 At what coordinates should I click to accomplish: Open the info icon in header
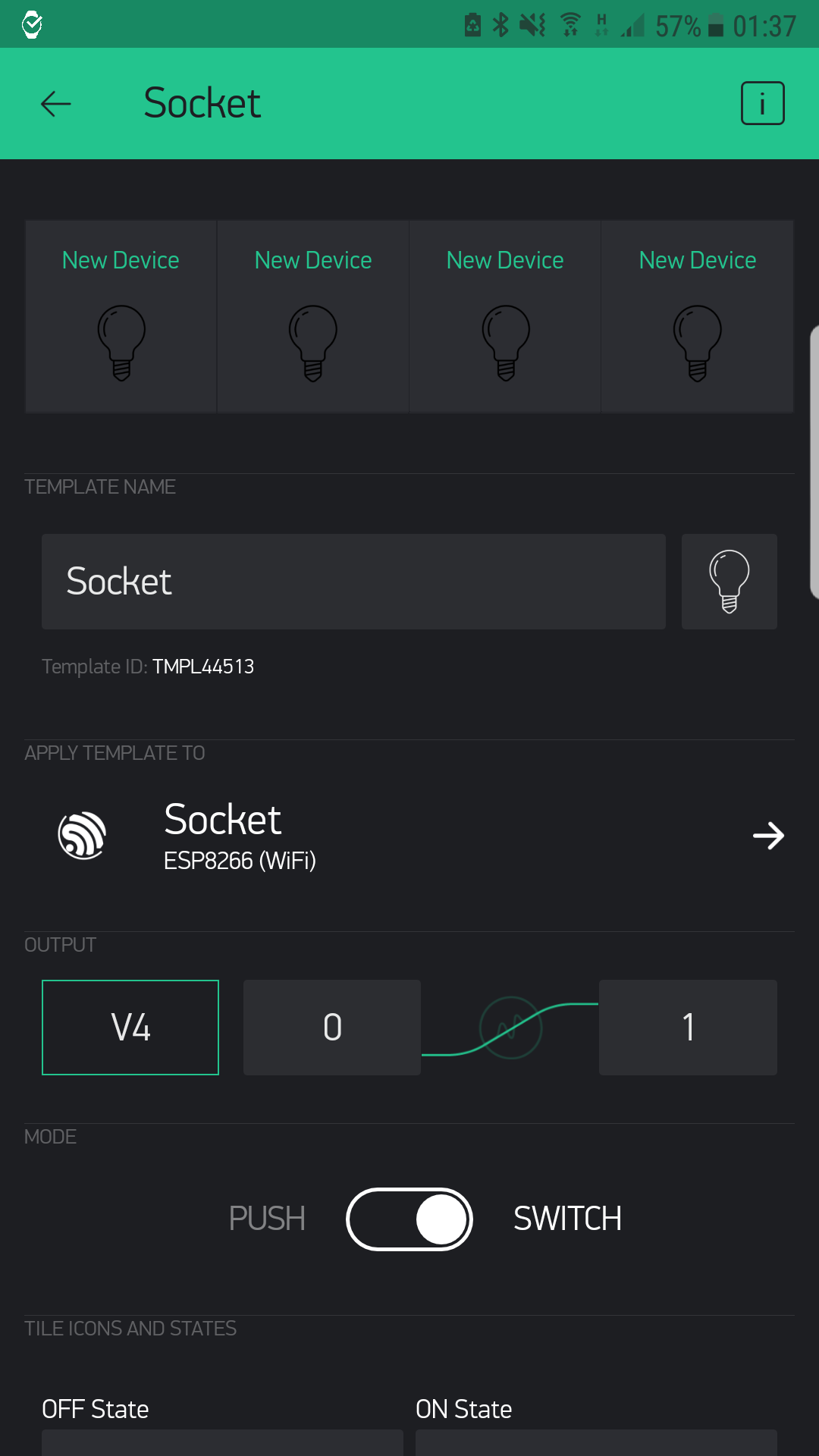click(762, 103)
